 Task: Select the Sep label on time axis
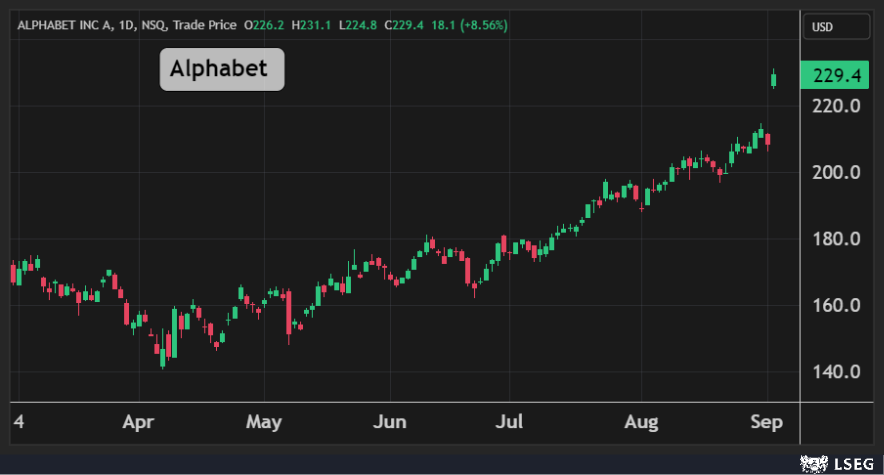point(767,422)
